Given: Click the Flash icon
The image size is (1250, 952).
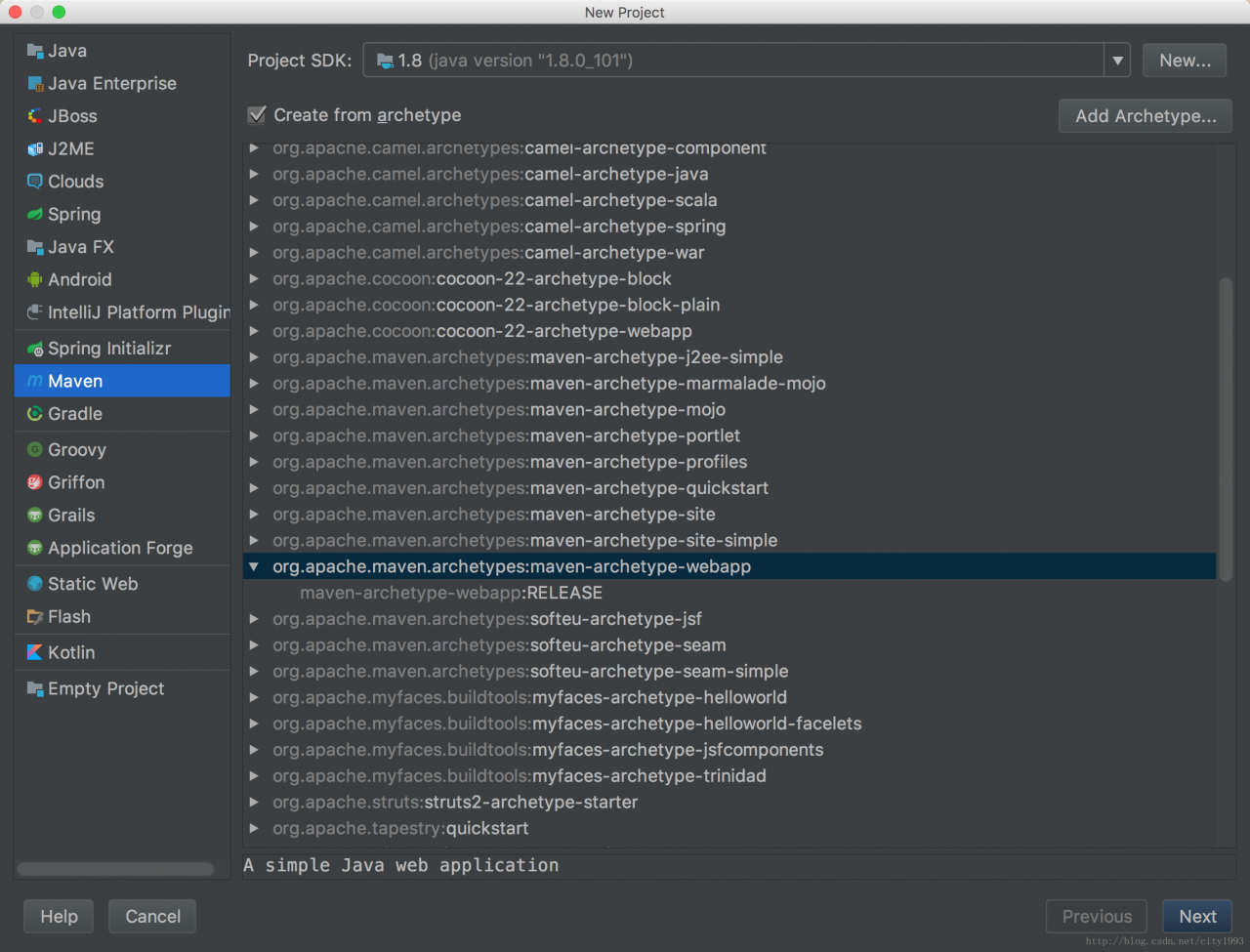Looking at the screenshot, I should coord(35,617).
